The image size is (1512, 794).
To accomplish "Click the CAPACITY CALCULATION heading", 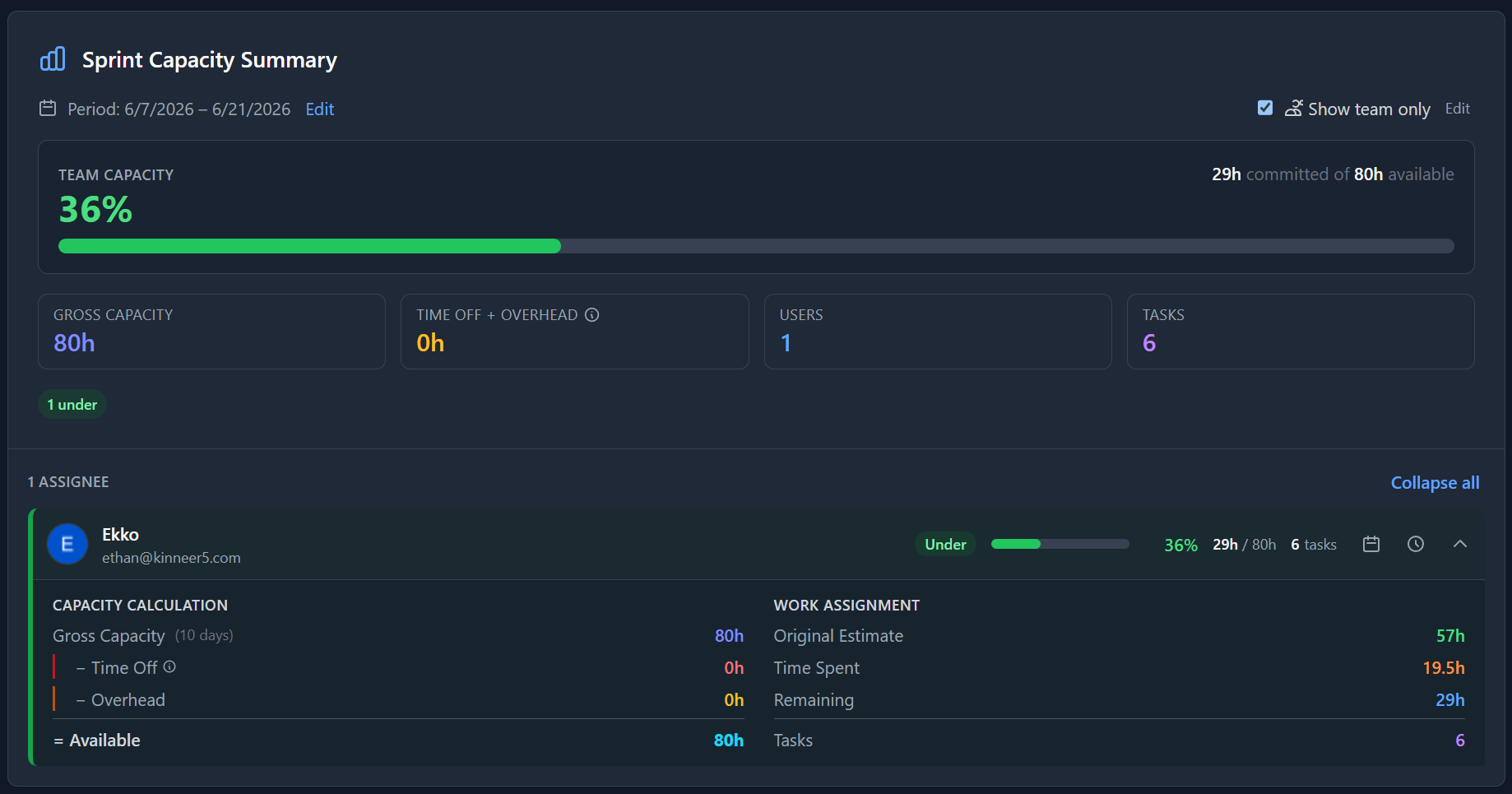I will pyautogui.click(x=140, y=606).
